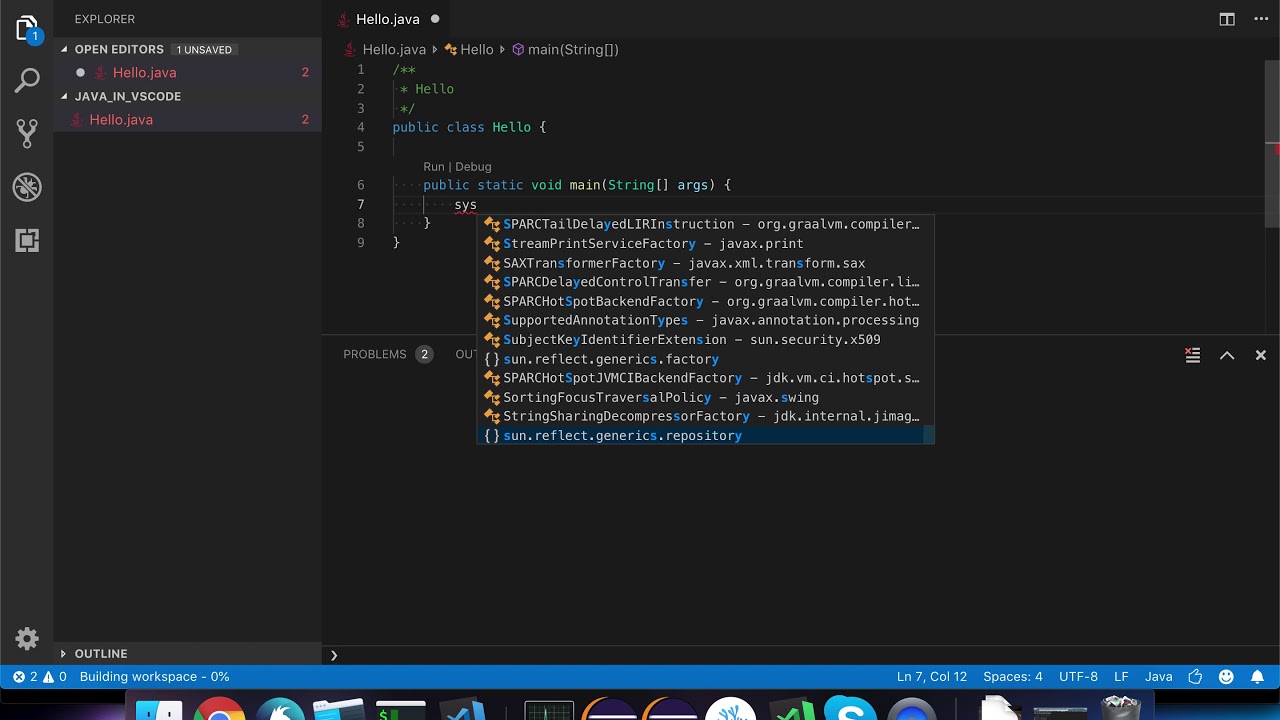Open notifications bell
The width and height of the screenshot is (1280, 720).
[1257, 677]
